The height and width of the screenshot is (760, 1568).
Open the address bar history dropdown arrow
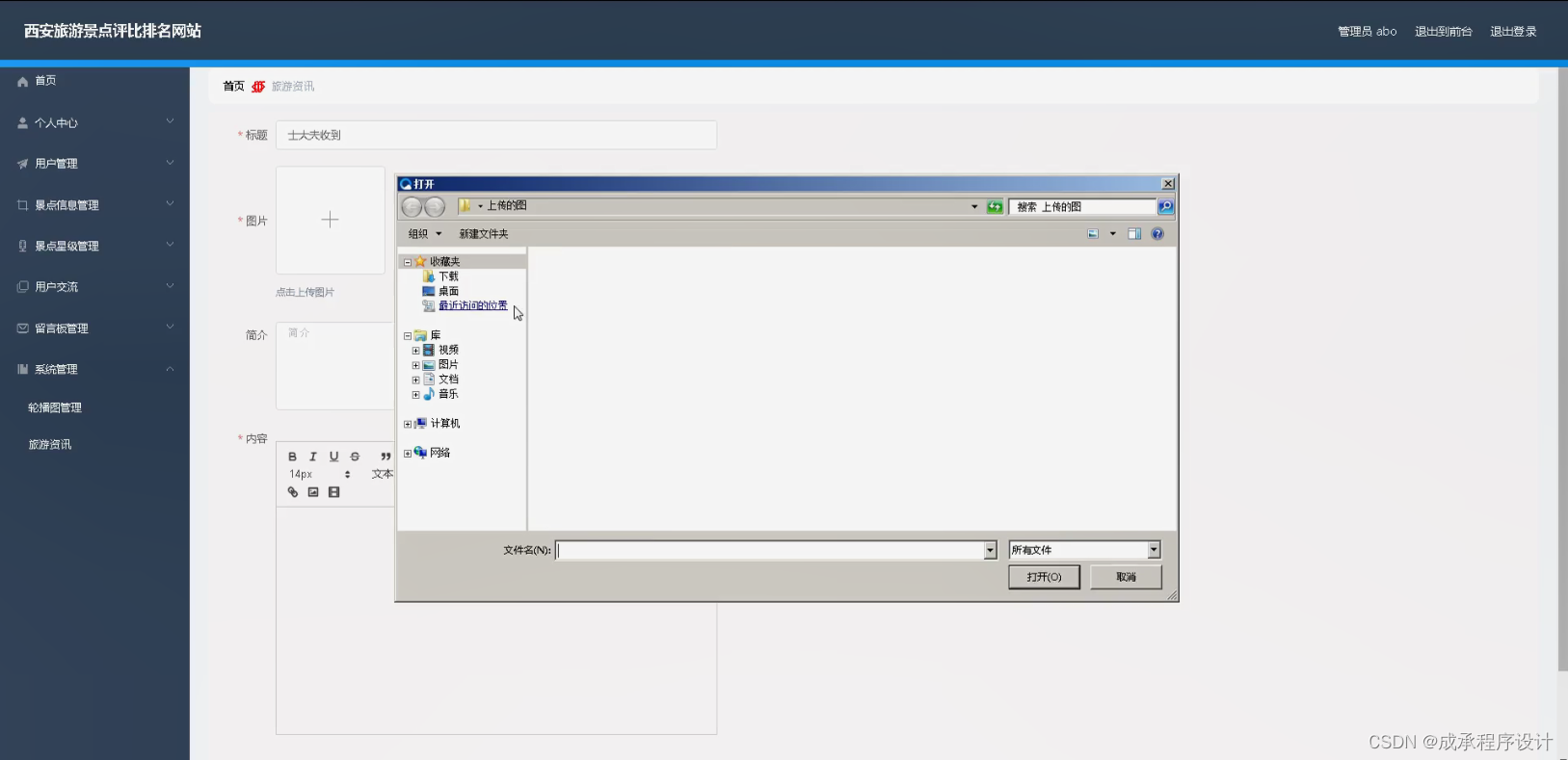click(974, 206)
